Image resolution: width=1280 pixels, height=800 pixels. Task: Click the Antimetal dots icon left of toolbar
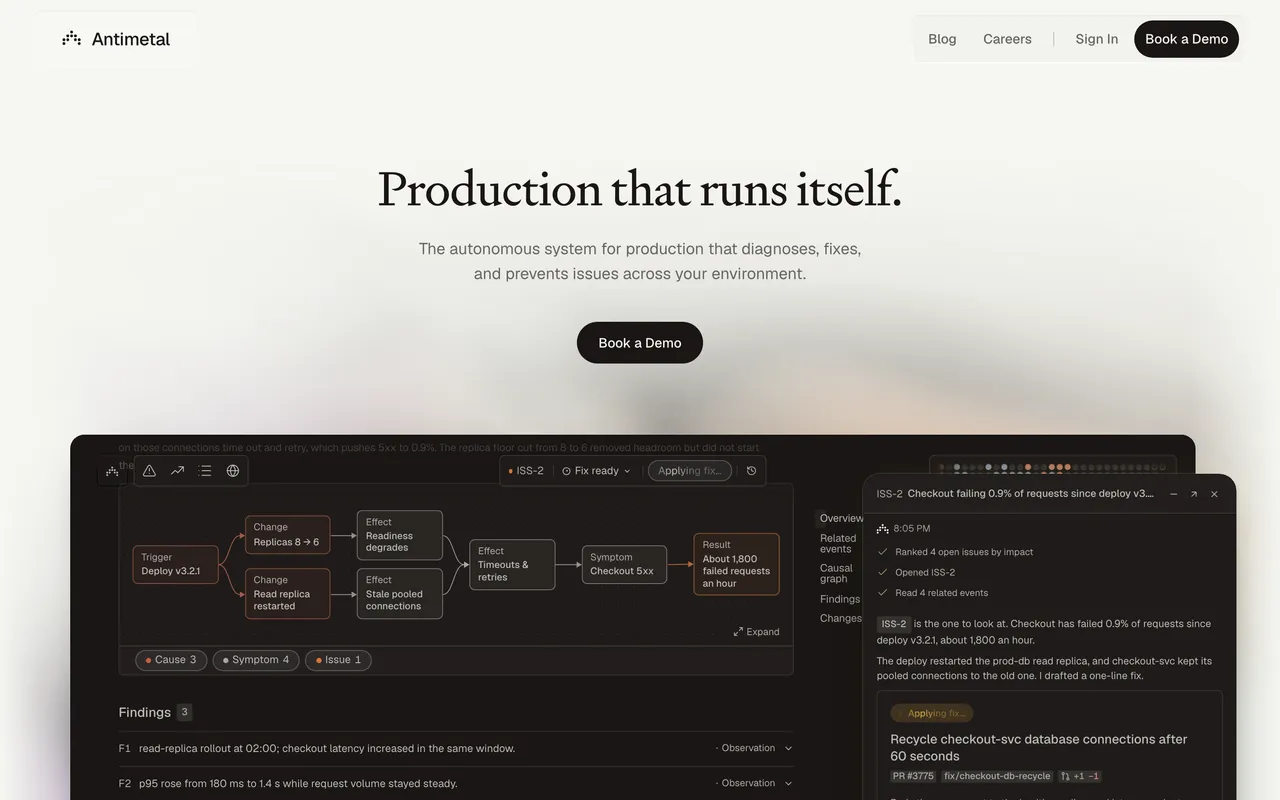[112, 471]
